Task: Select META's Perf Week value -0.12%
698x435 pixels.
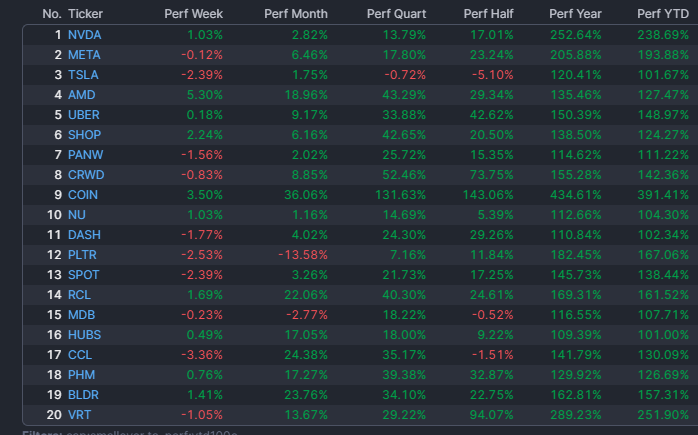Action: pos(202,55)
